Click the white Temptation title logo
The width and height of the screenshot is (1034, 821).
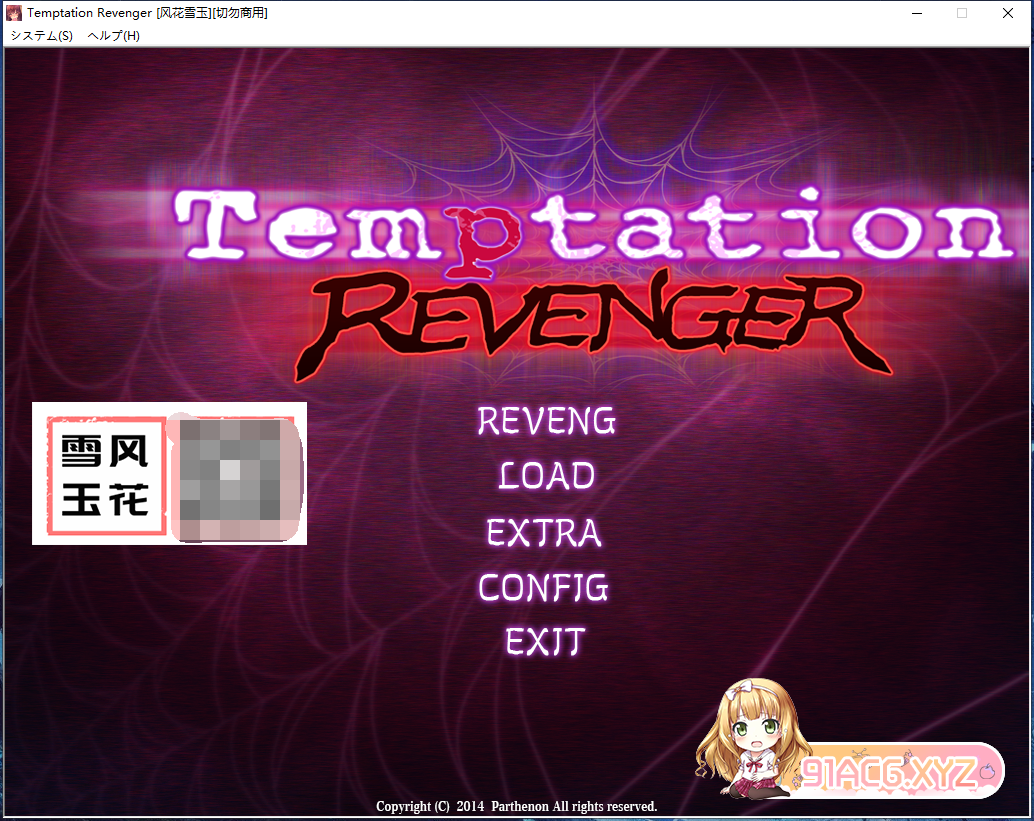(x=590, y=225)
